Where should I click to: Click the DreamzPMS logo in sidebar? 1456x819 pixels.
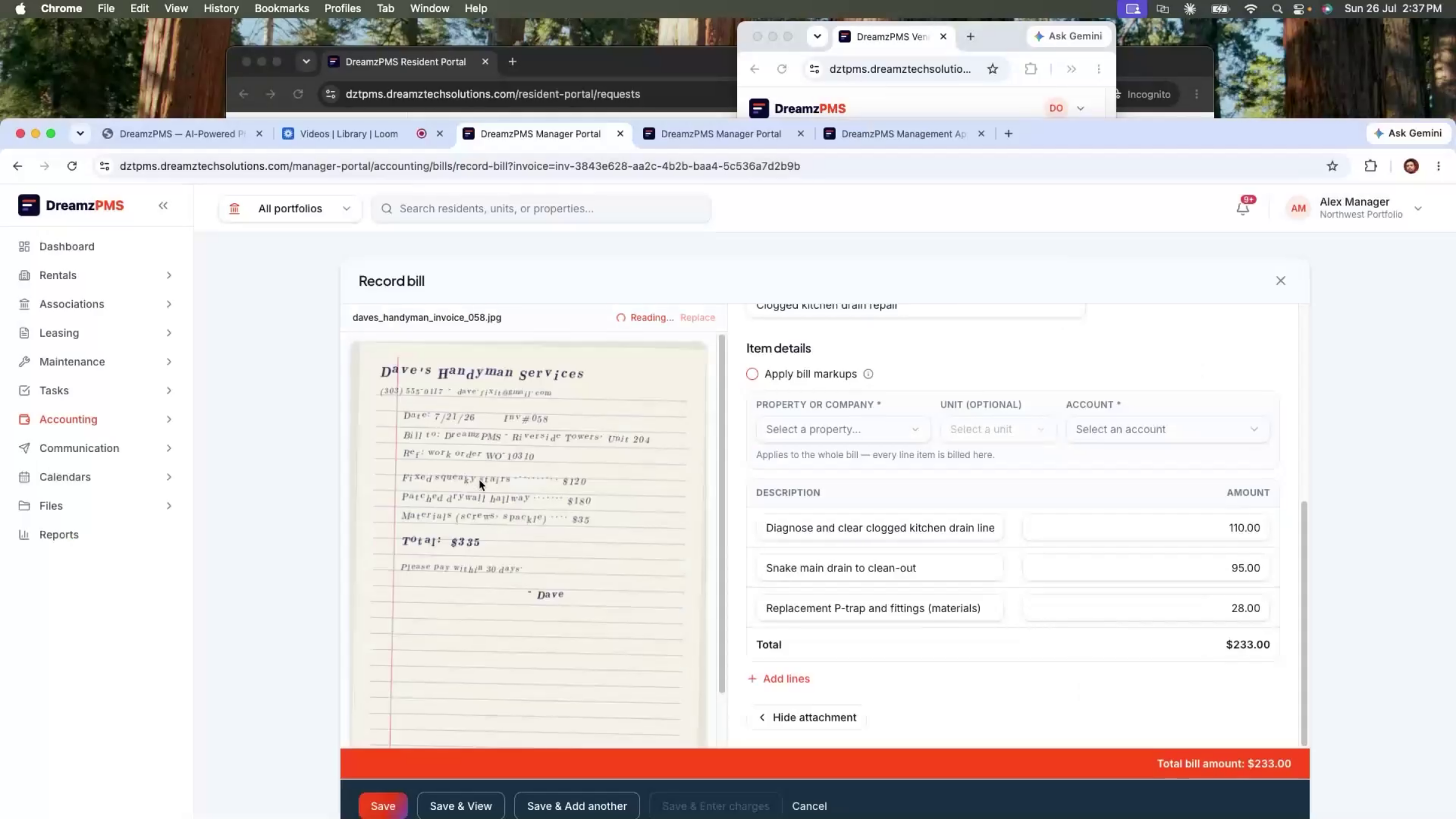71,206
